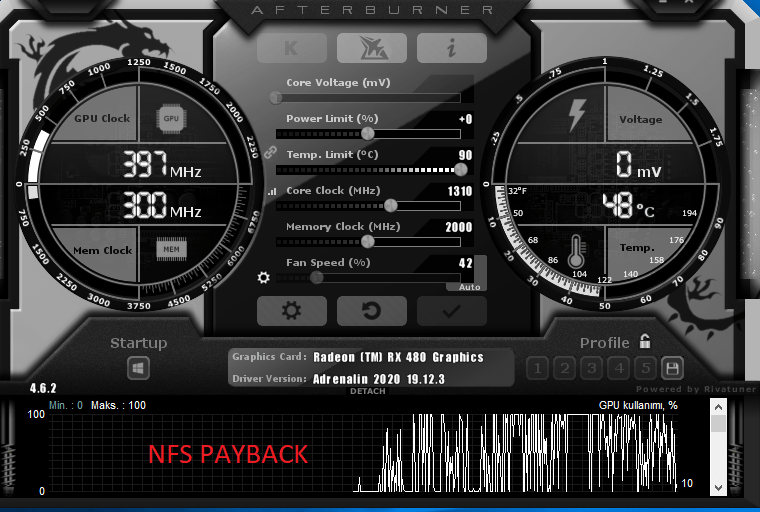Select profile slot 4
The width and height of the screenshot is (760, 512).
point(619,368)
